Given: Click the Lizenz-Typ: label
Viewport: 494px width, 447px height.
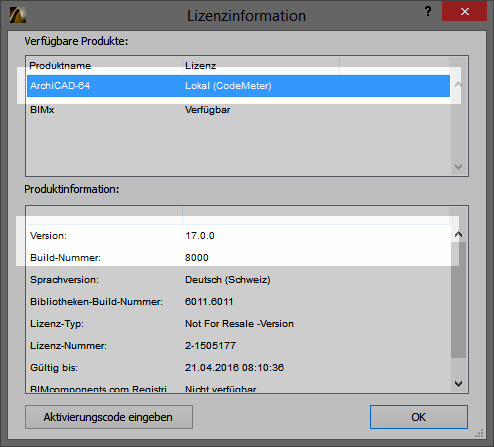Looking at the screenshot, I should pos(57,324).
